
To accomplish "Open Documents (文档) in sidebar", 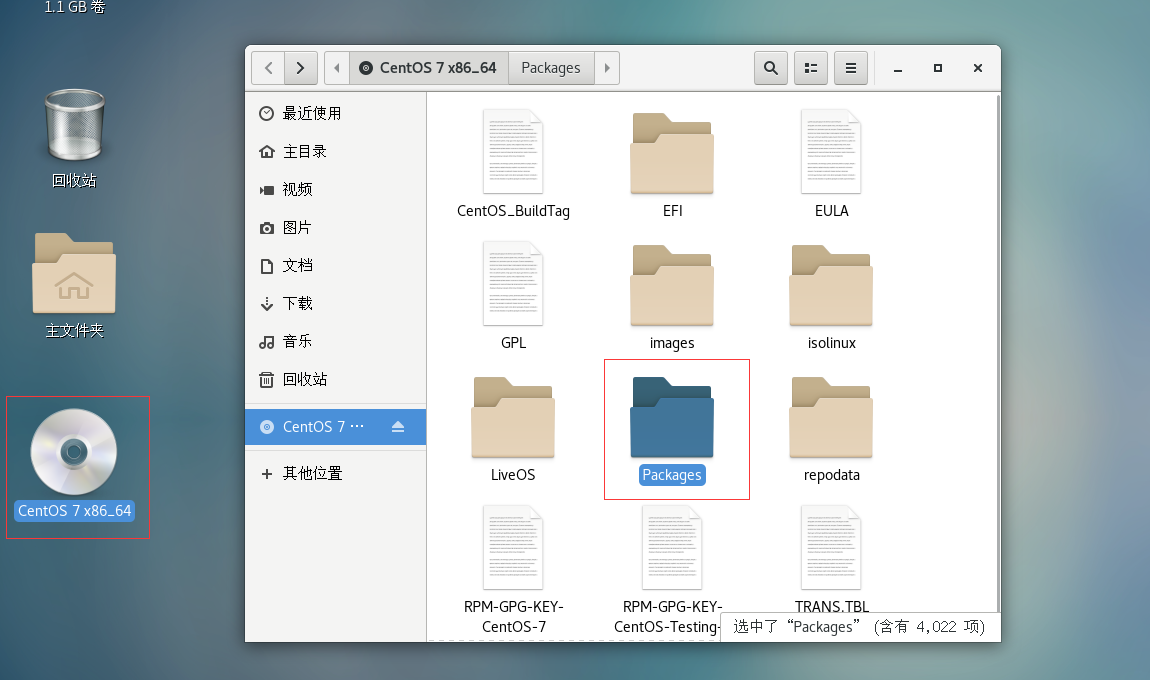I will coord(335,265).
